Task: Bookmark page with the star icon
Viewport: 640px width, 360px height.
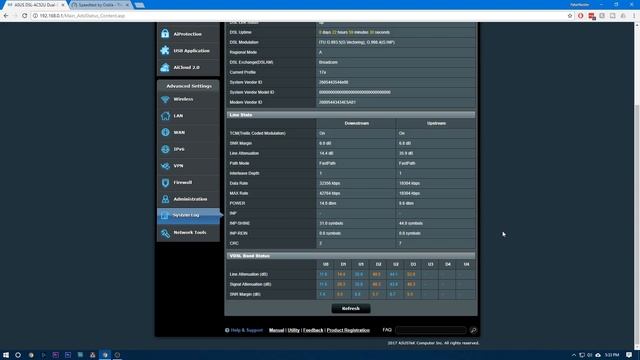Action: coord(570,16)
